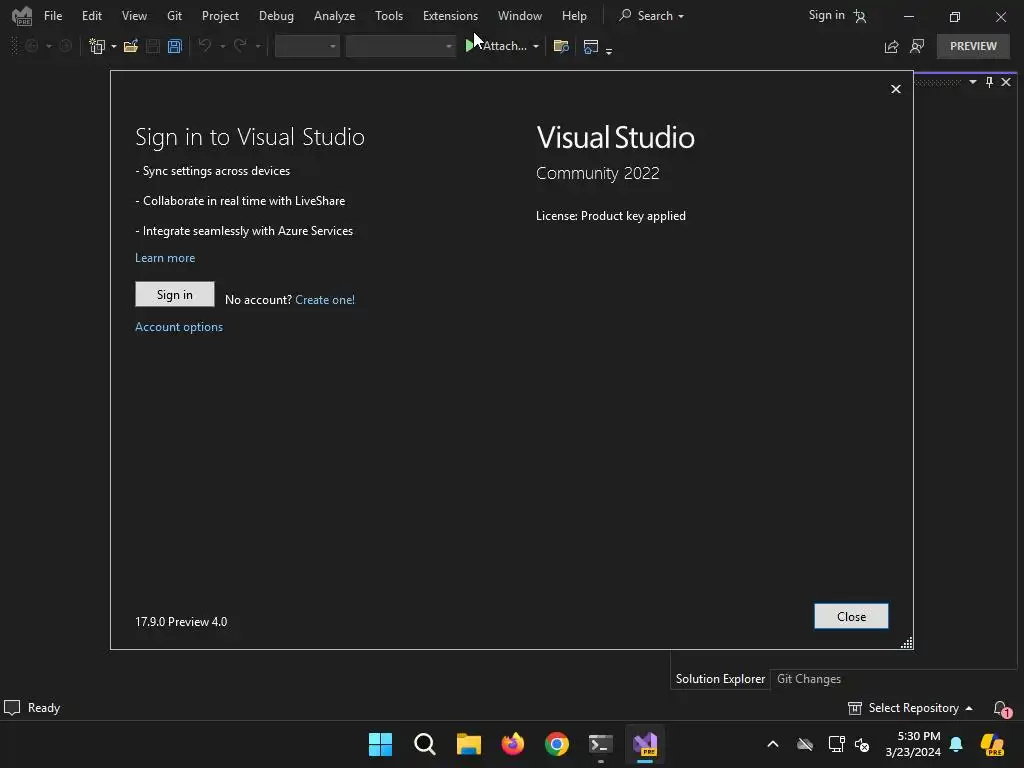Open the Analyze menu
This screenshot has height=768, width=1024.
point(334,16)
